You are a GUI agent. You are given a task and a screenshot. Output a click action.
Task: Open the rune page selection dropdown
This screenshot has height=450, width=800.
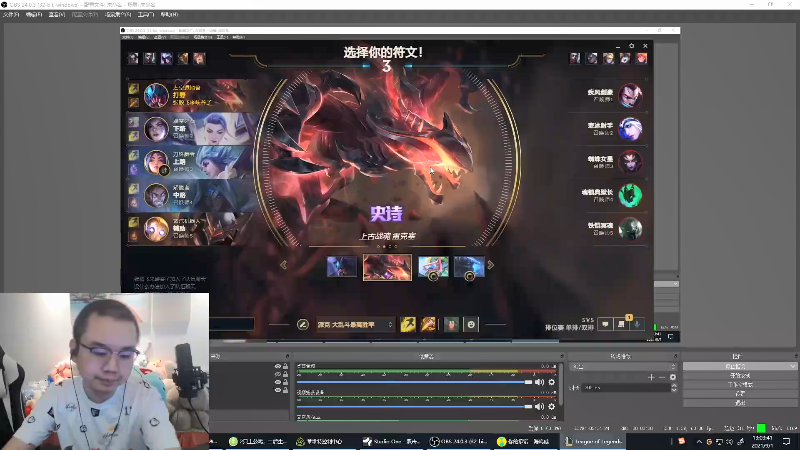coord(355,324)
